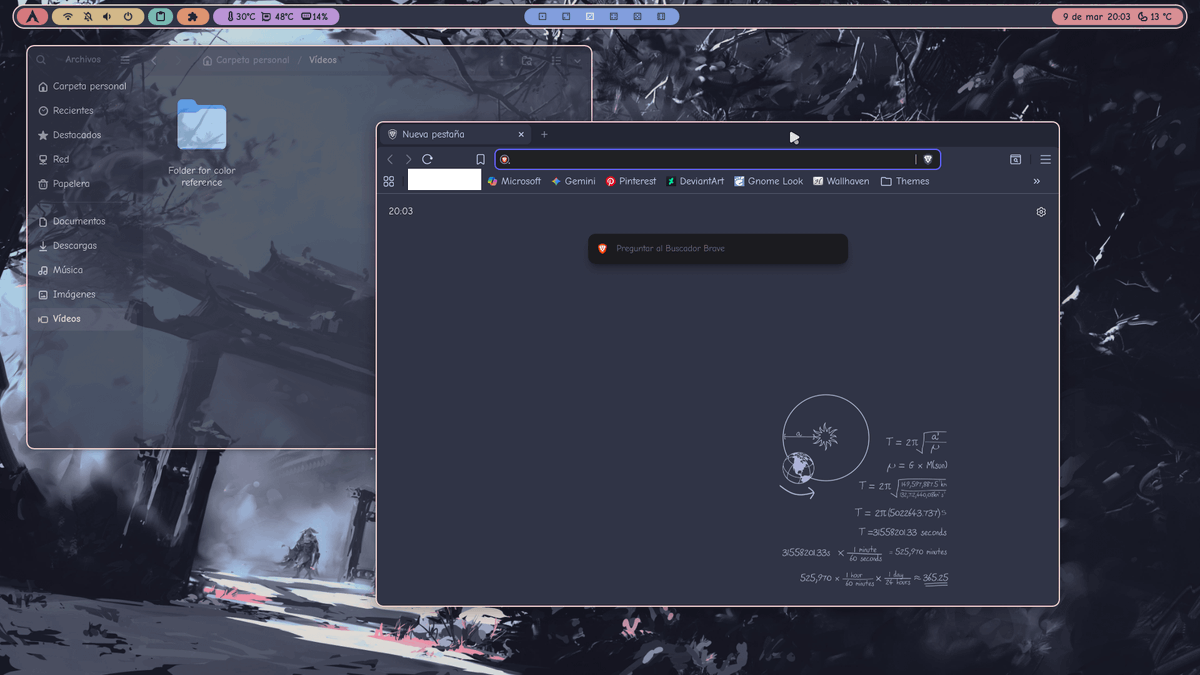
Task: Switch to the fifth workspace indicator
Action: coord(637,17)
